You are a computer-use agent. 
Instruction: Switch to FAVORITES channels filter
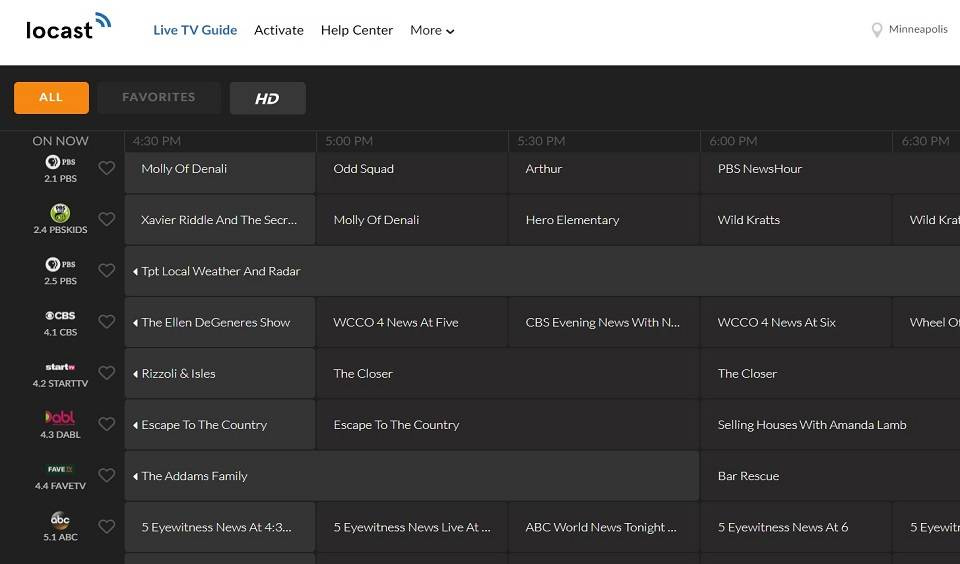pyautogui.click(x=159, y=97)
